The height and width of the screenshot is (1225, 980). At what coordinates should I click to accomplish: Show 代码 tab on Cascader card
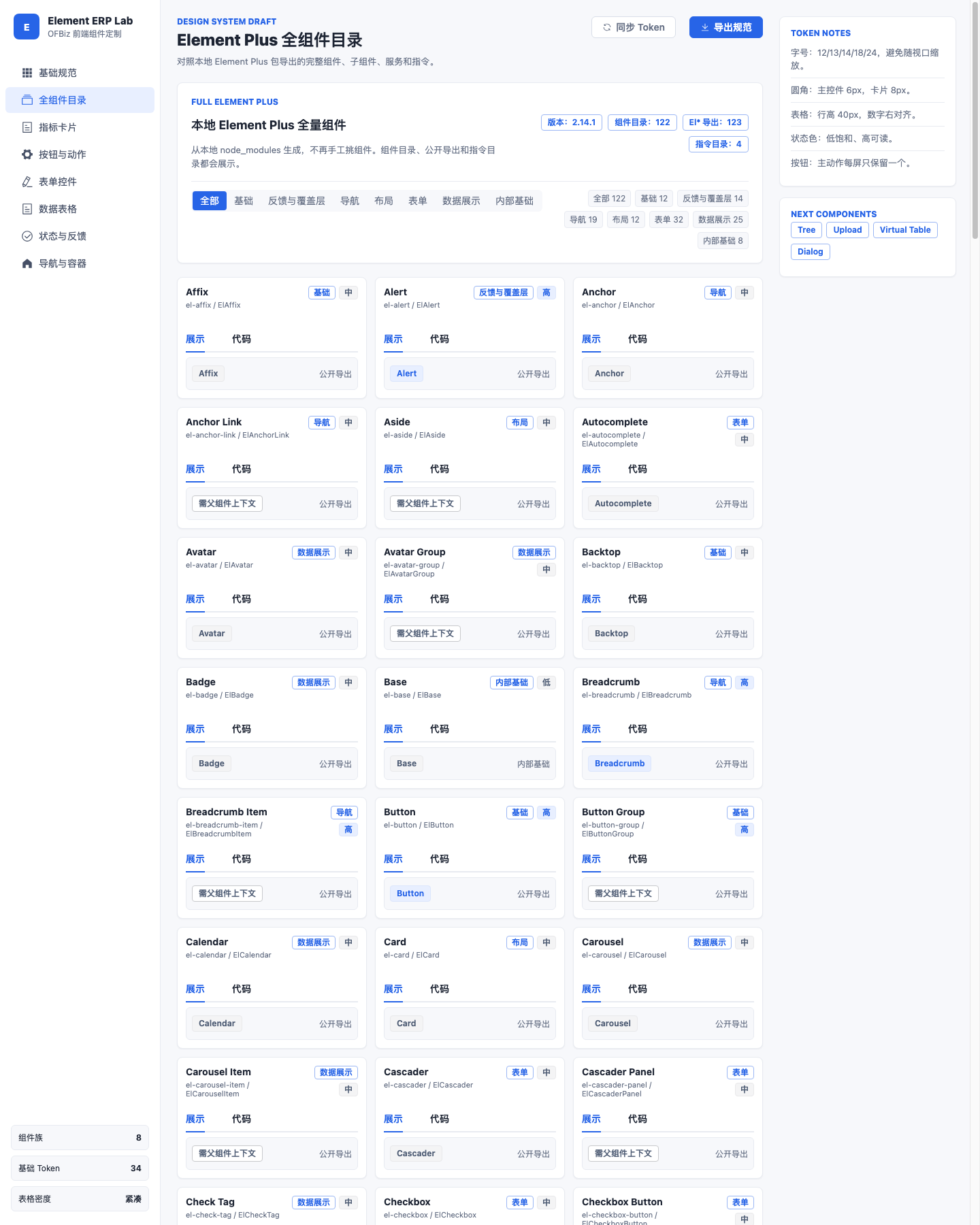pyautogui.click(x=440, y=1119)
